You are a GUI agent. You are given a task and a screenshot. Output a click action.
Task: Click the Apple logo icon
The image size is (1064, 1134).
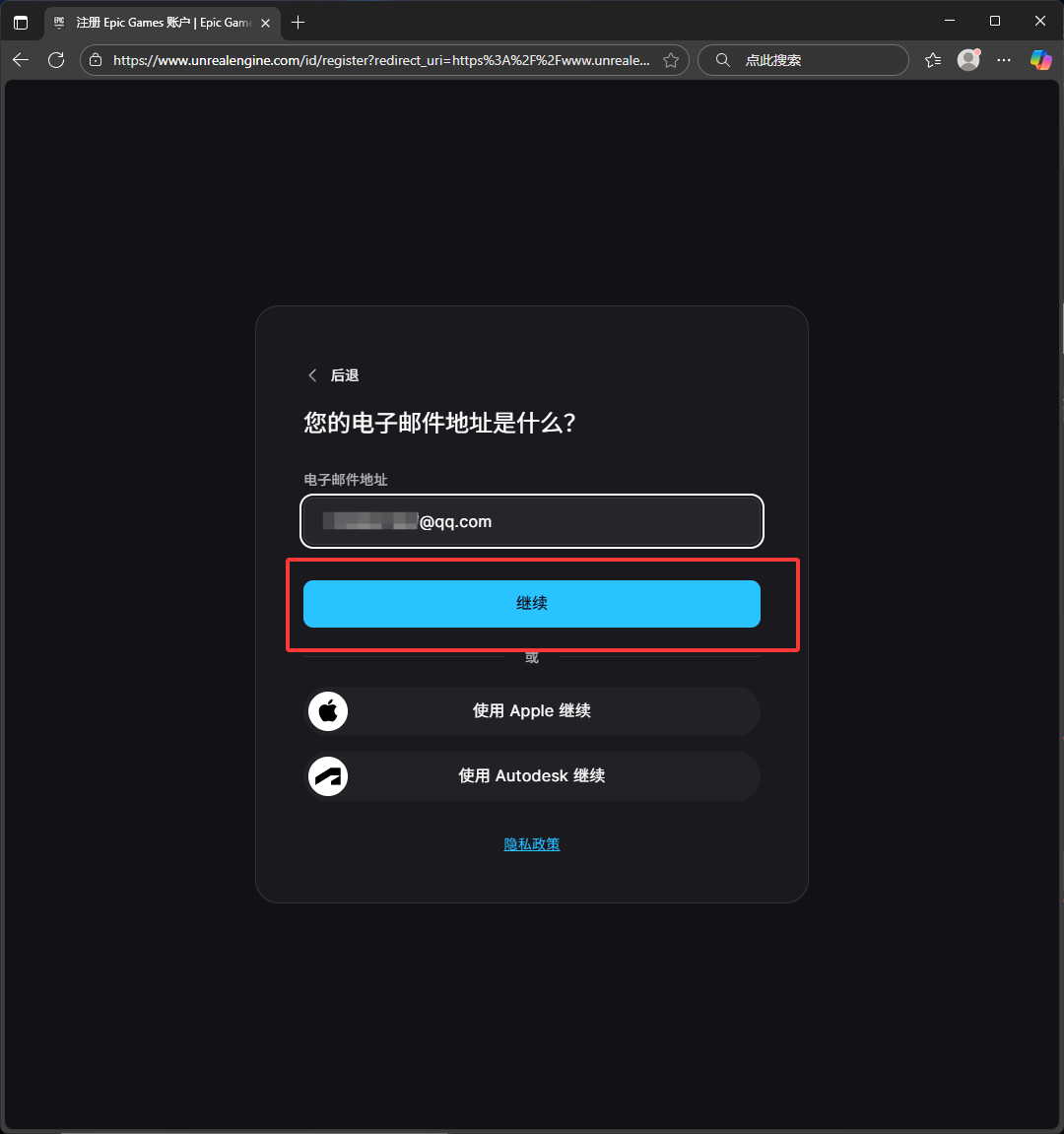pyautogui.click(x=328, y=711)
